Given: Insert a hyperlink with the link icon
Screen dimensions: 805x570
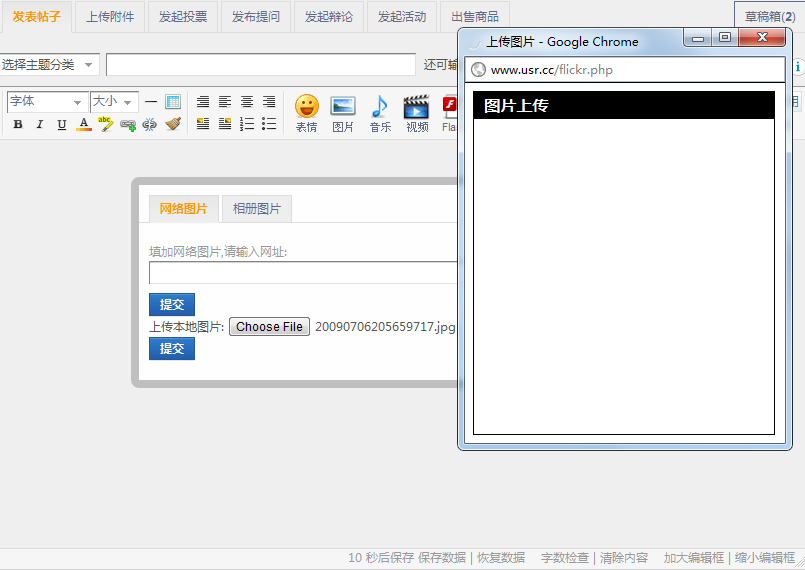Looking at the screenshot, I should 128,125.
